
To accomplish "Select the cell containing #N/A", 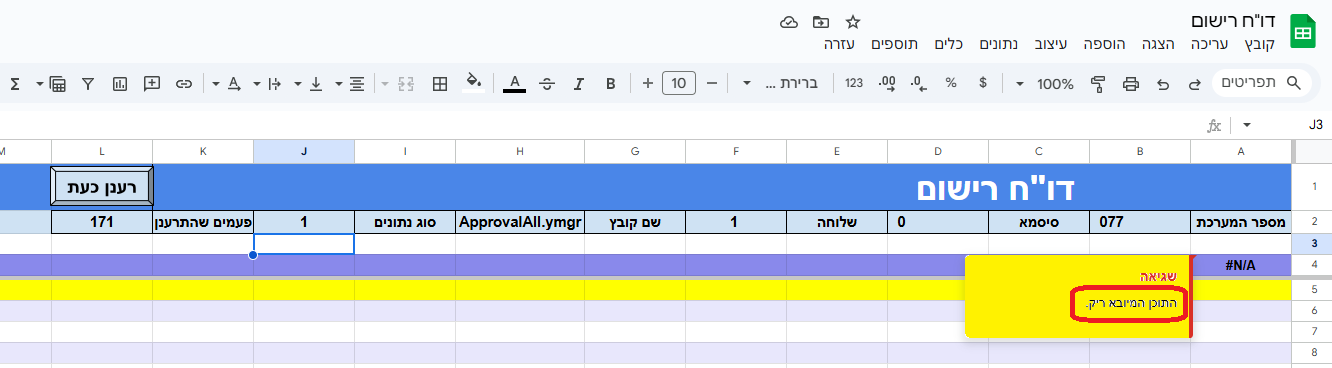I will (x=1241, y=265).
